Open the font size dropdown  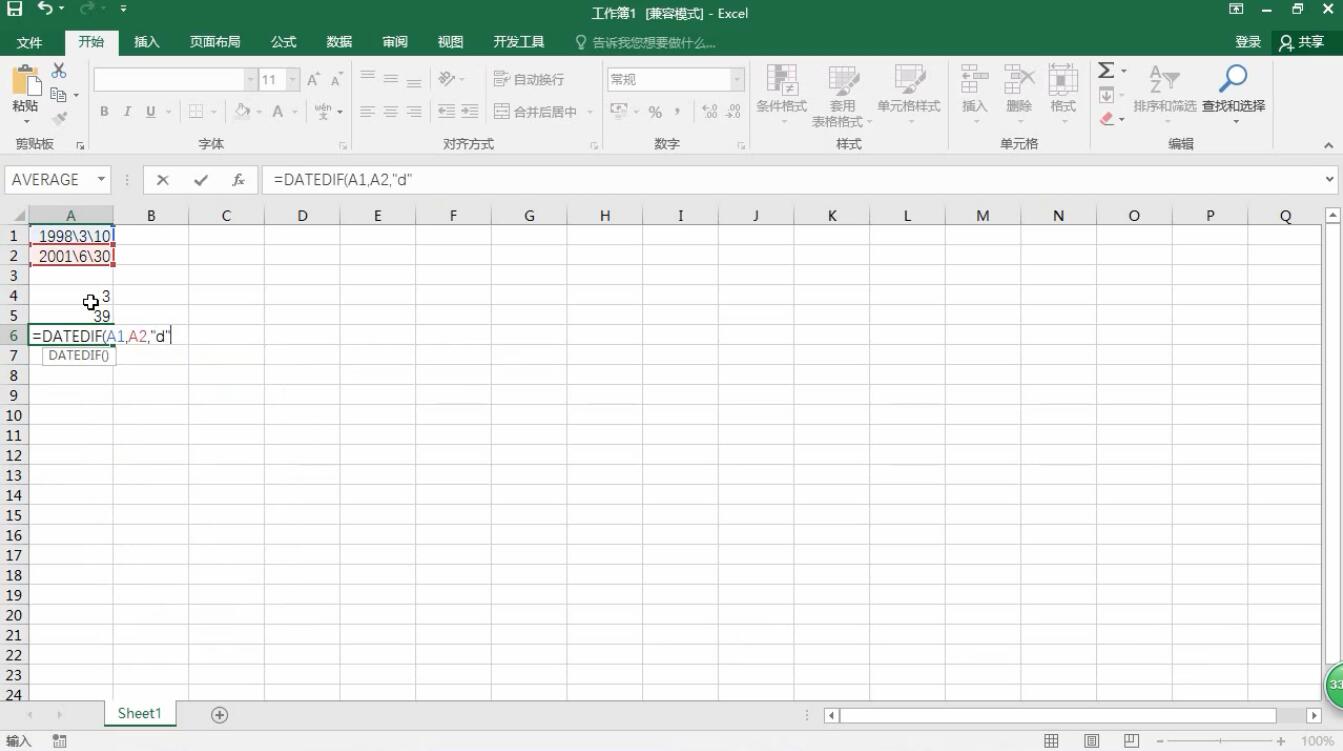point(293,79)
